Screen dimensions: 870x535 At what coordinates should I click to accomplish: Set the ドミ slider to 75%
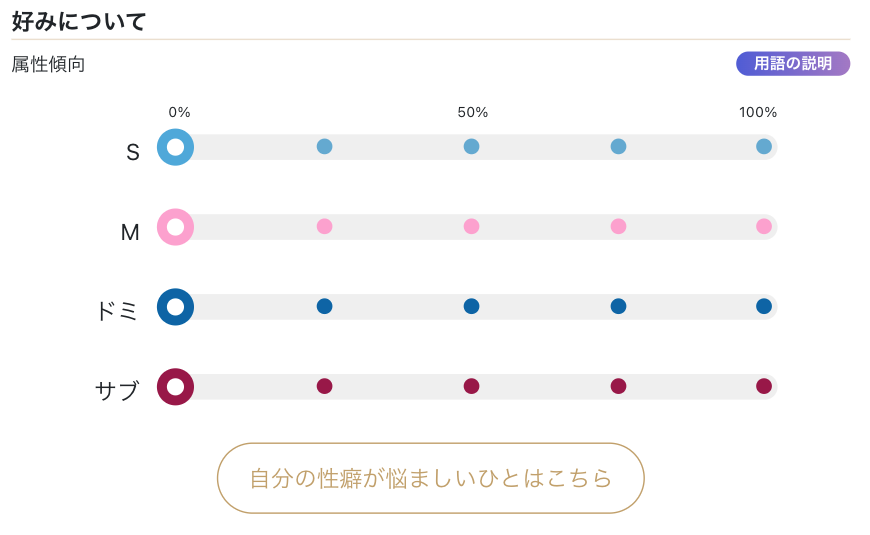(x=618, y=306)
